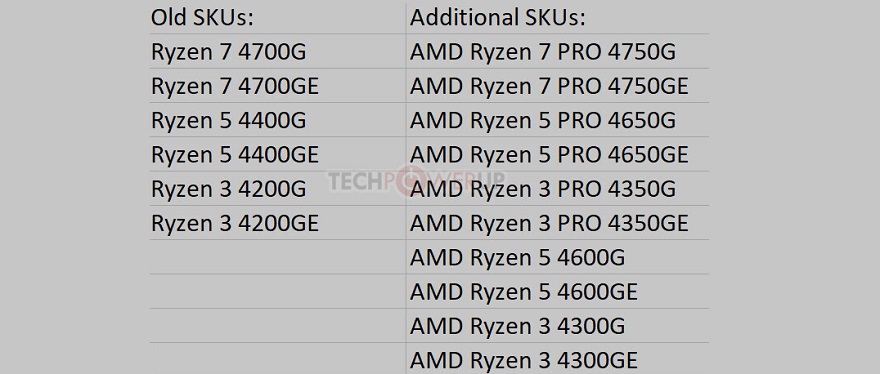The height and width of the screenshot is (374, 880).
Task: Click the AMD Ryzen 5 4600GE cell
Action: (557, 291)
